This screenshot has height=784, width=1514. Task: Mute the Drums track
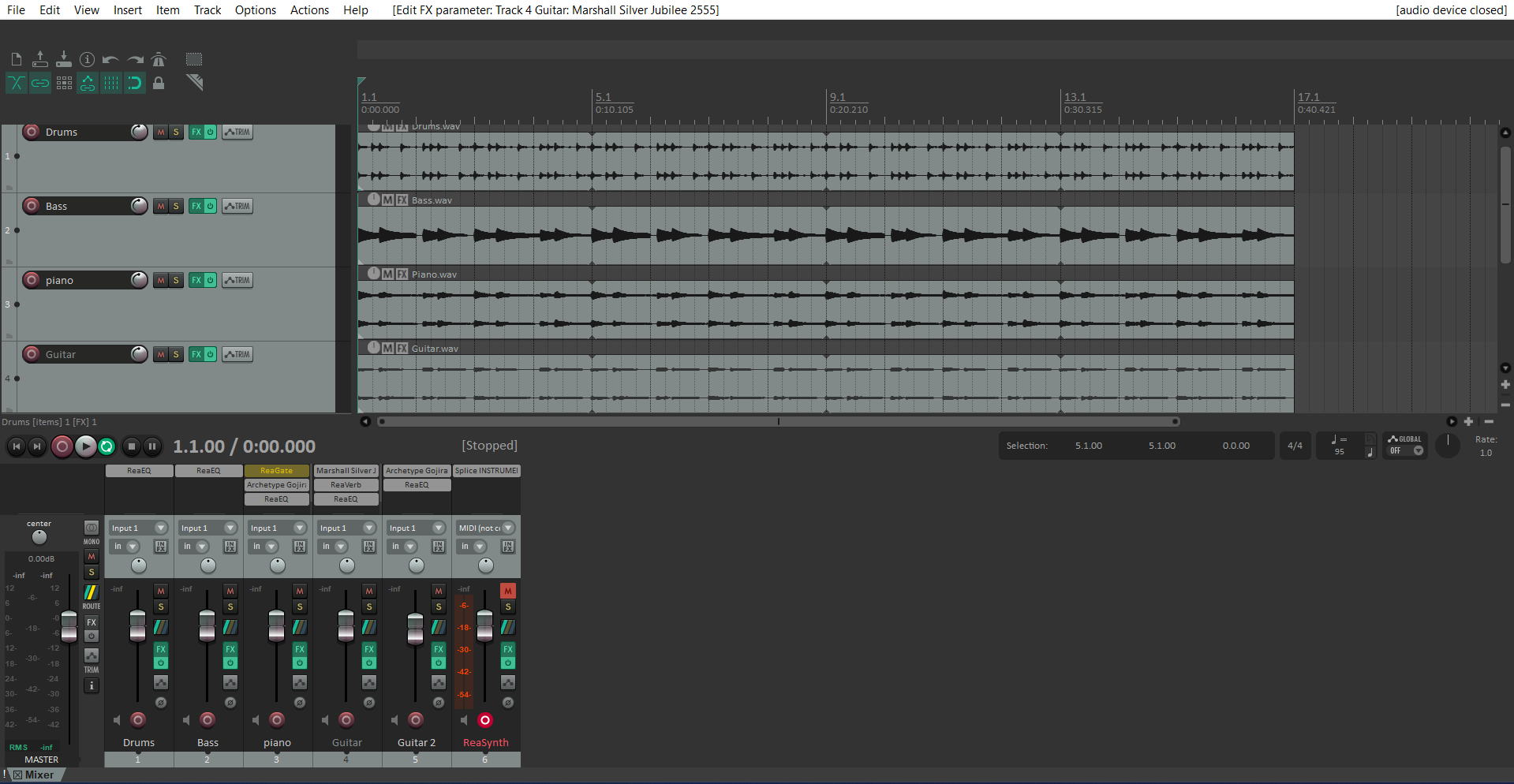point(160,132)
